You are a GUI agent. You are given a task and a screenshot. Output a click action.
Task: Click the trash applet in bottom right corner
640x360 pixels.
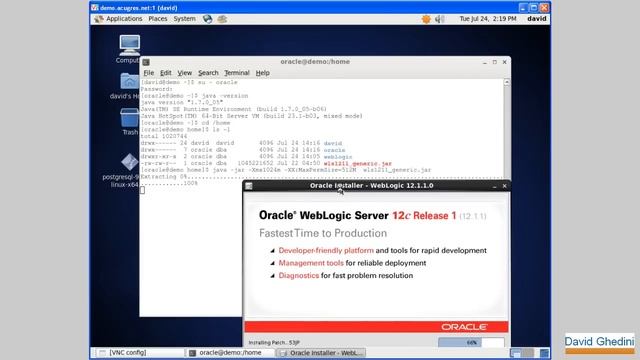[544, 353]
